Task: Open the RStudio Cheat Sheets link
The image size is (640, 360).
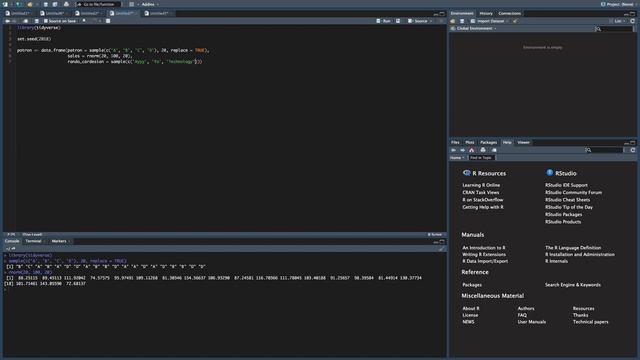Action: point(567,200)
